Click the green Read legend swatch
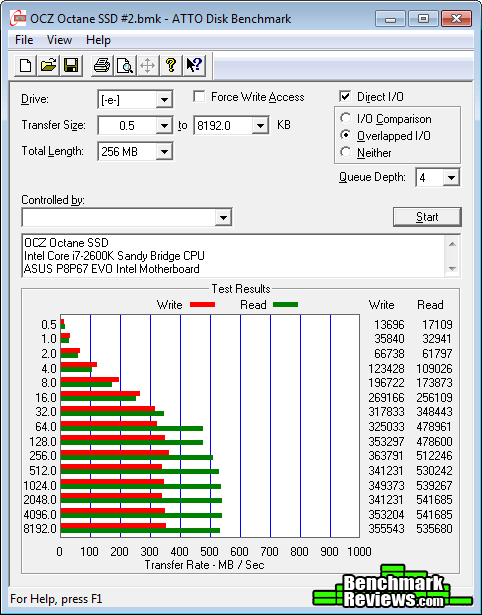Viewport: 482px width, 615px height. point(285,305)
